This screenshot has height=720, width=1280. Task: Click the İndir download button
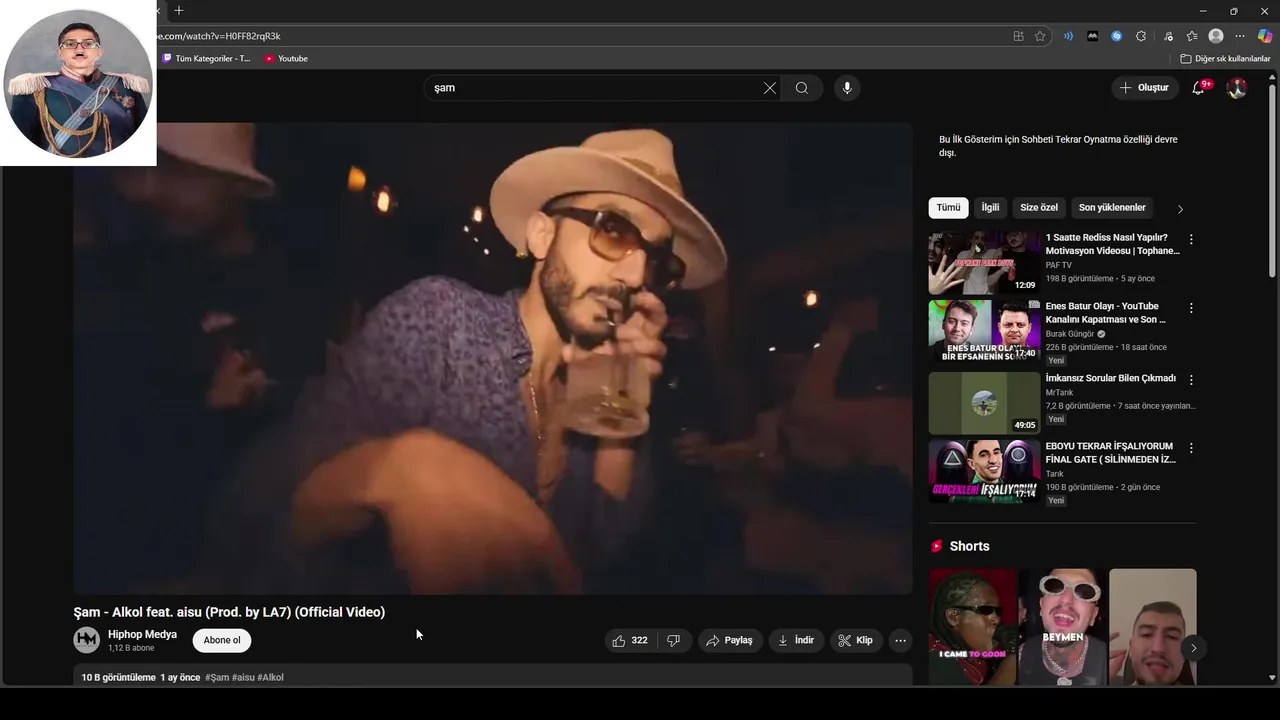click(797, 641)
